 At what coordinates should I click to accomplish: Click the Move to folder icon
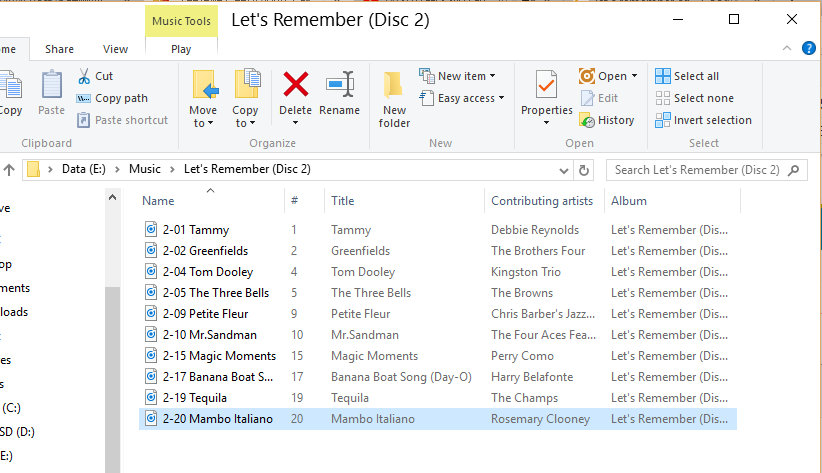pyautogui.click(x=205, y=84)
